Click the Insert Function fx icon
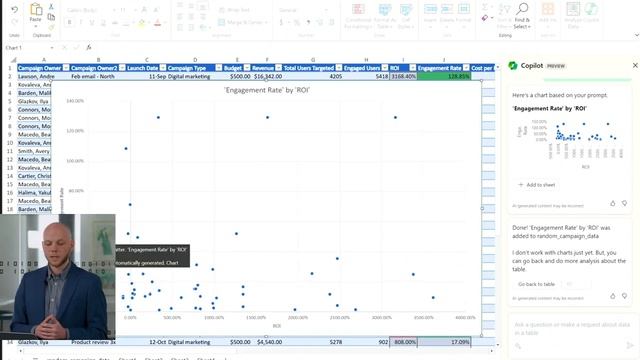The image size is (640, 360). click(x=89, y=48)
